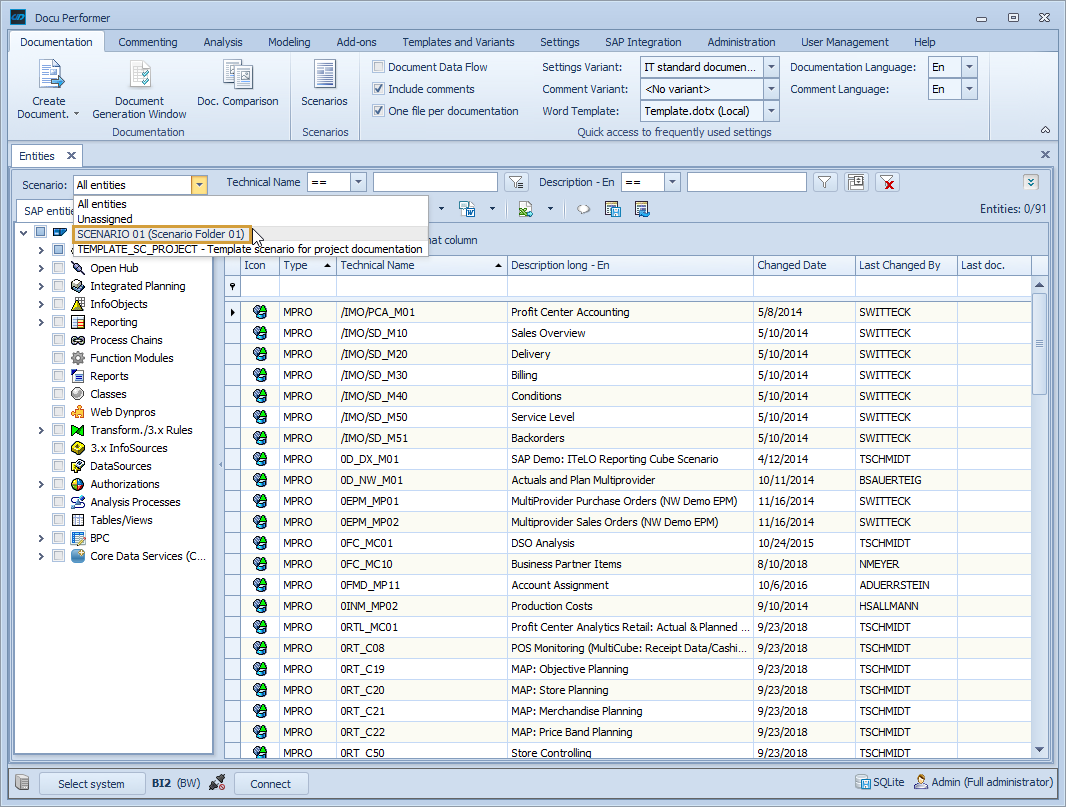The image size is (1066, 807).
Task: Launch the Doc. Comparison tool
Action: coord(238,76)
